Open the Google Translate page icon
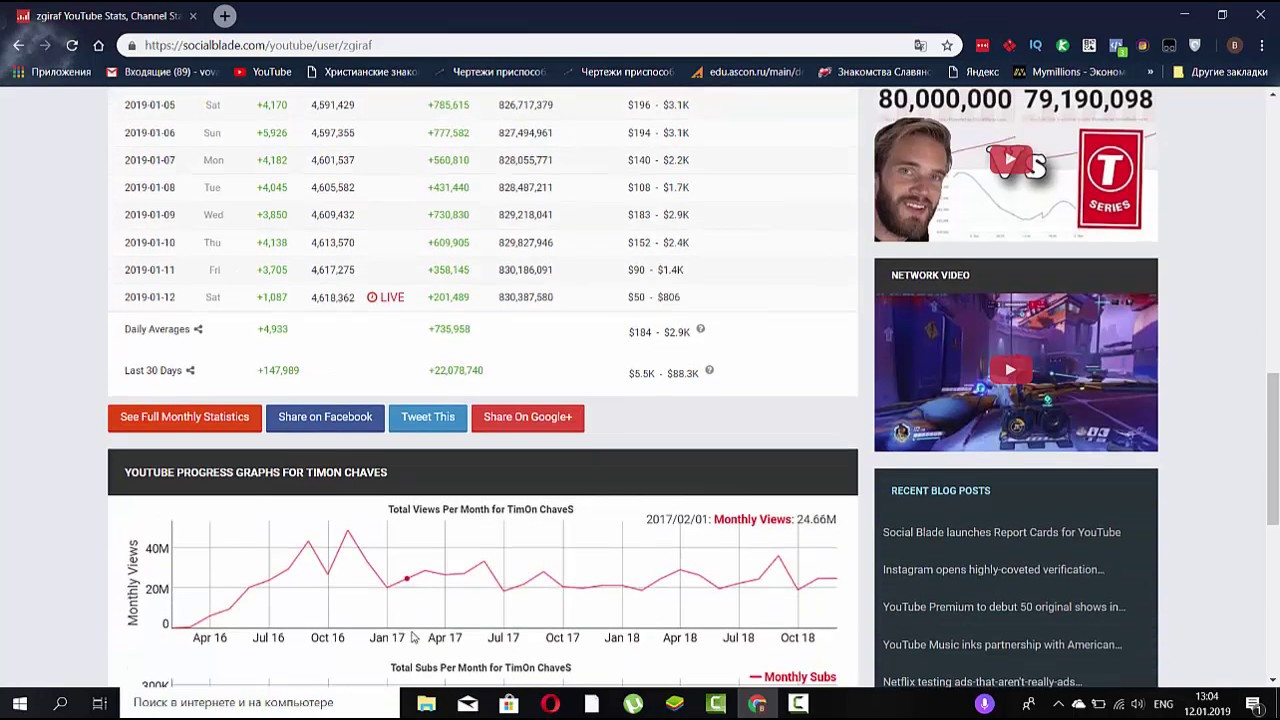 920,45
